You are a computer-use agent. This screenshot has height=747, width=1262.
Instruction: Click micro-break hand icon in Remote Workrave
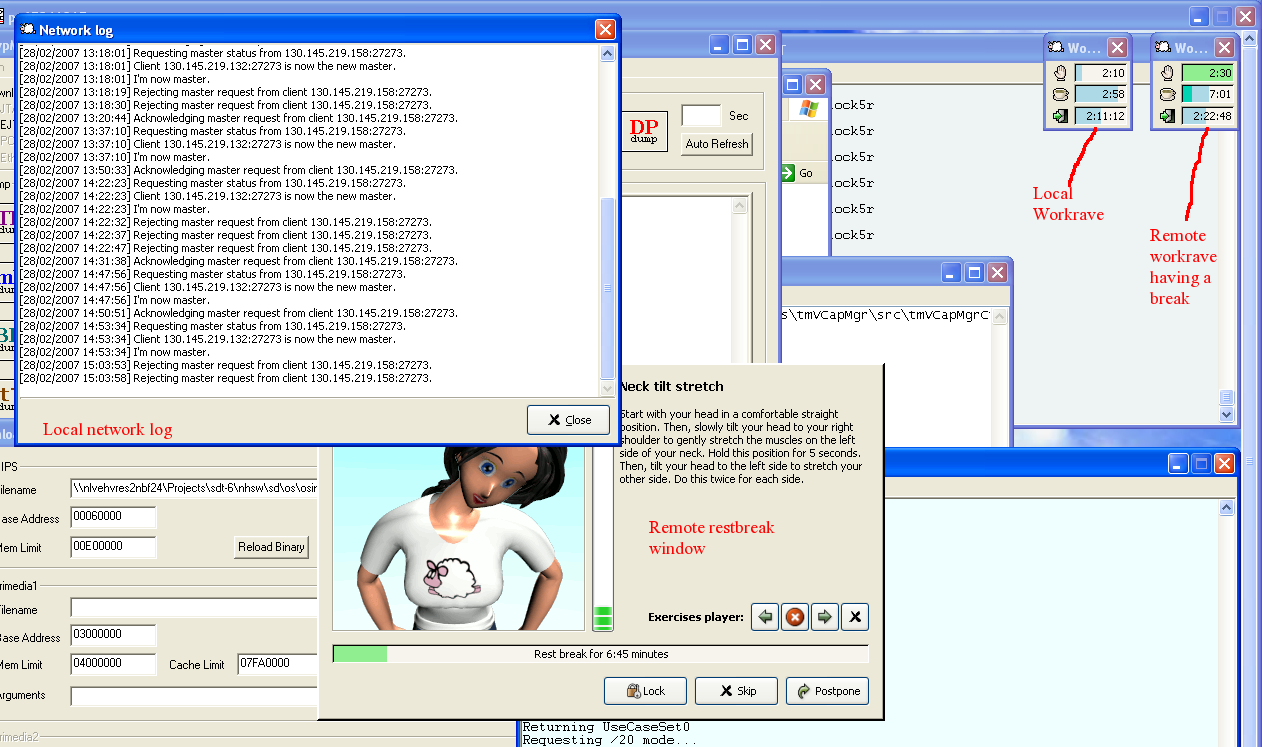[x=1167, y=73]
